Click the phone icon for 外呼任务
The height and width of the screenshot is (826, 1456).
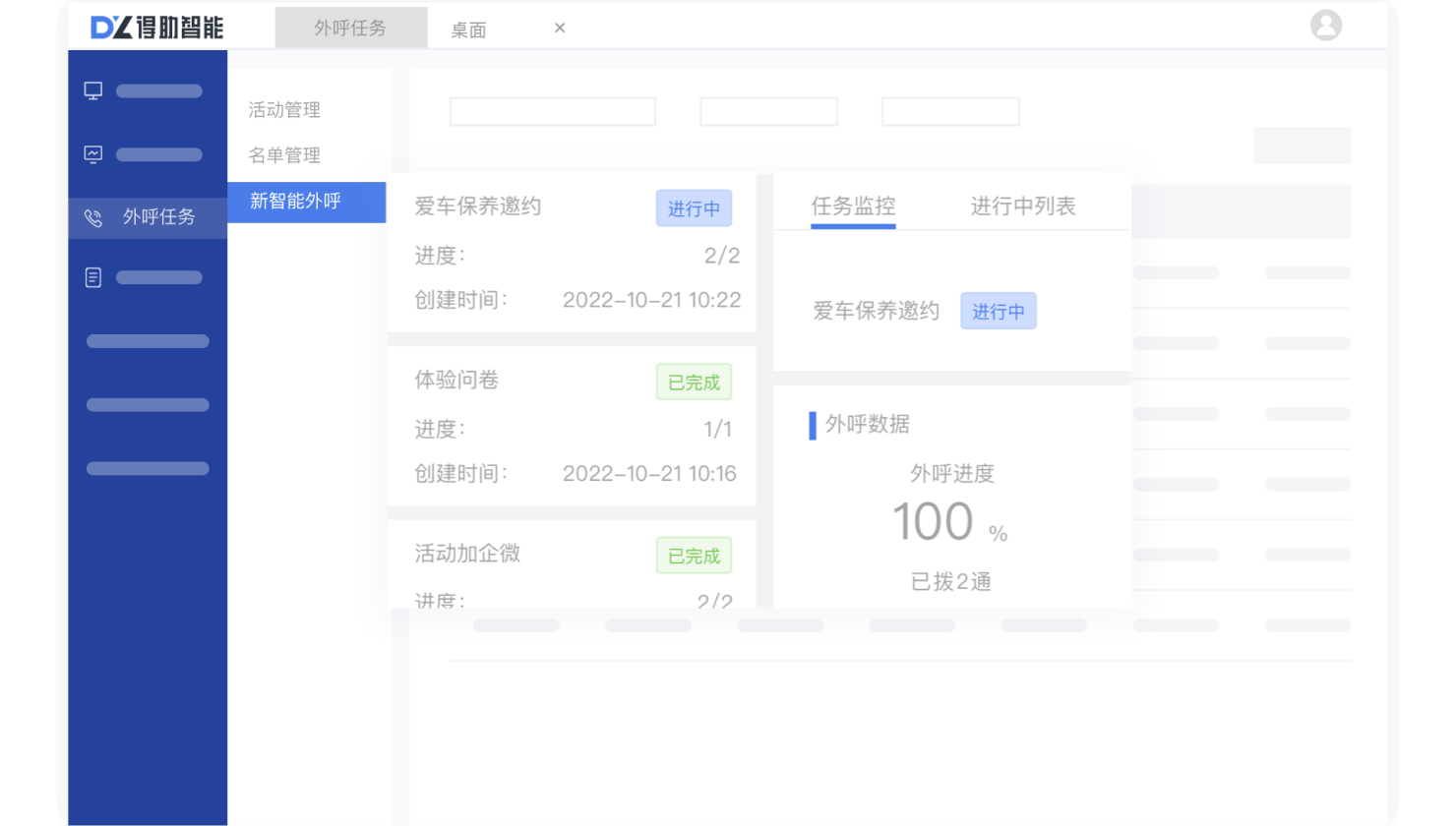click(x=93, y=217)
